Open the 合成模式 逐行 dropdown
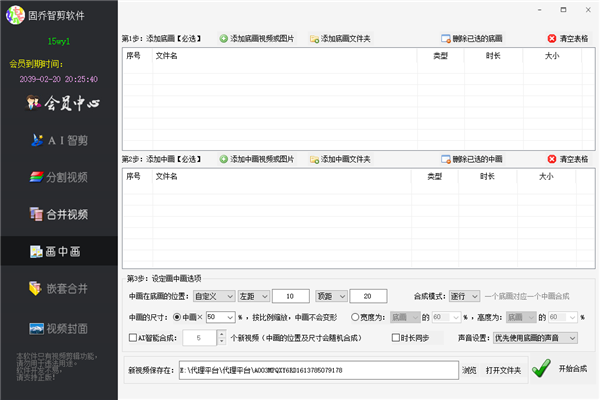 [x=464, y=296]
